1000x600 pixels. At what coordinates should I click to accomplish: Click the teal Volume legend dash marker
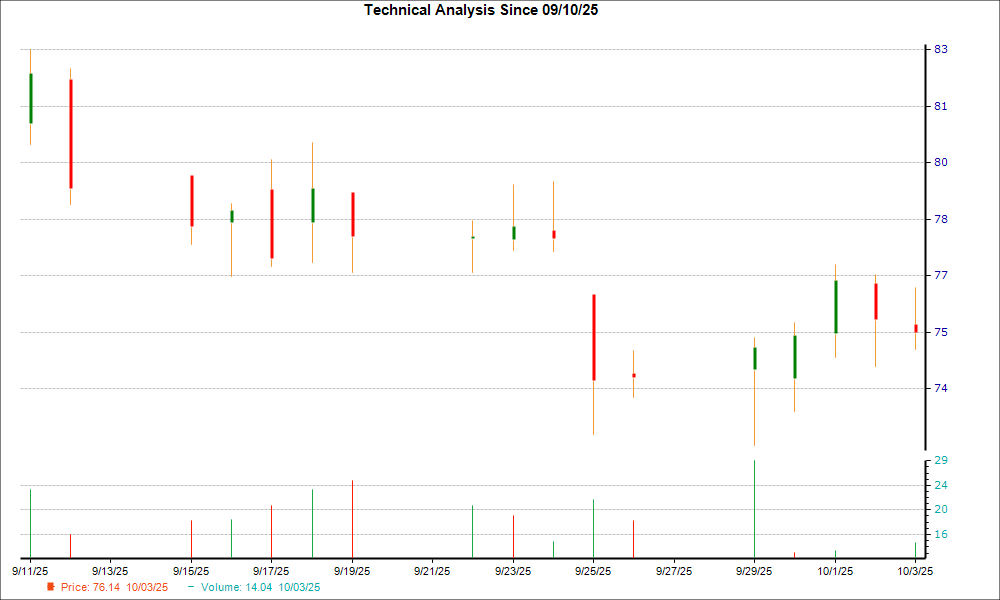coord(191,587)
